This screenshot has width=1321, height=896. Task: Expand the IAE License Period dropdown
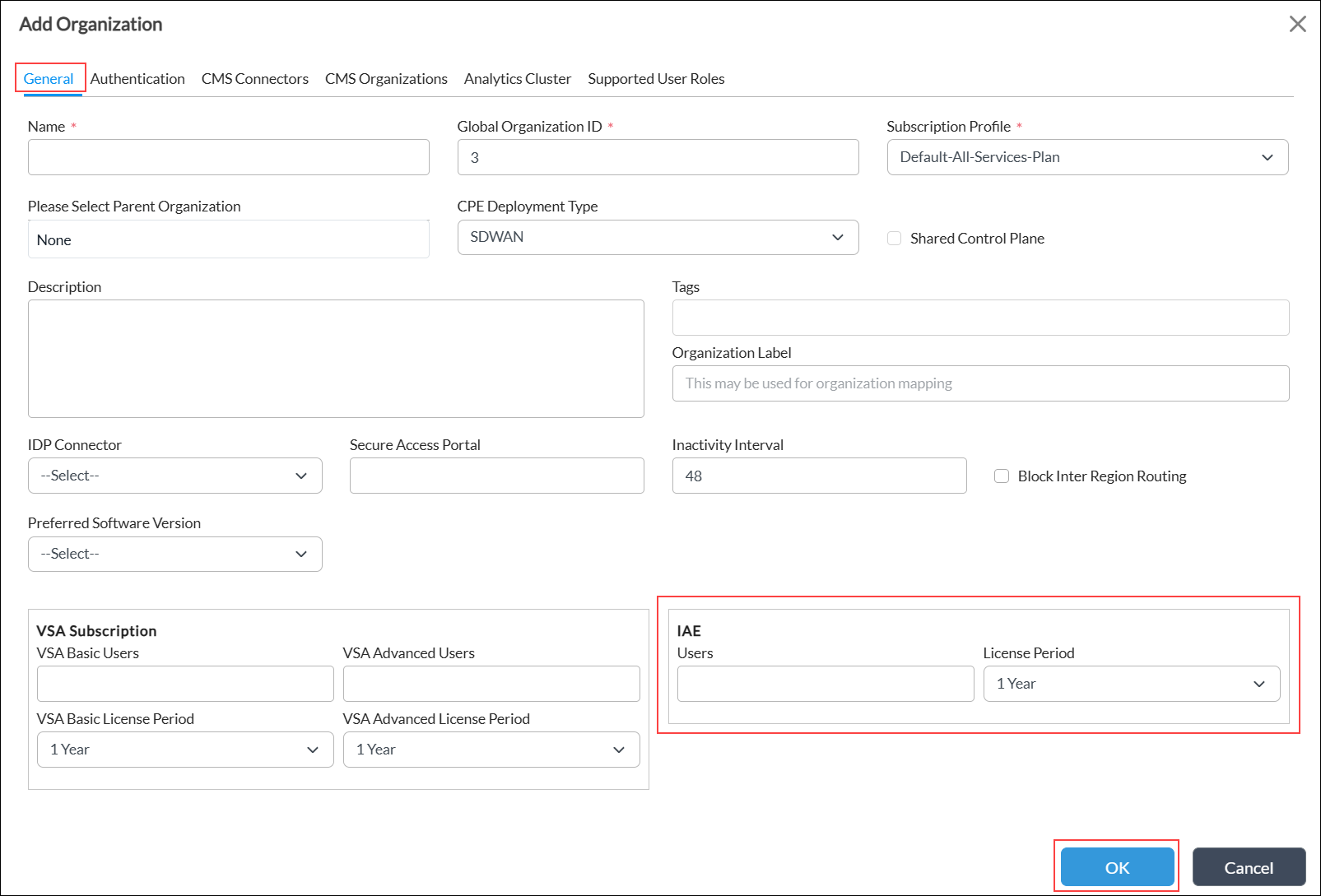(1131, 684)
